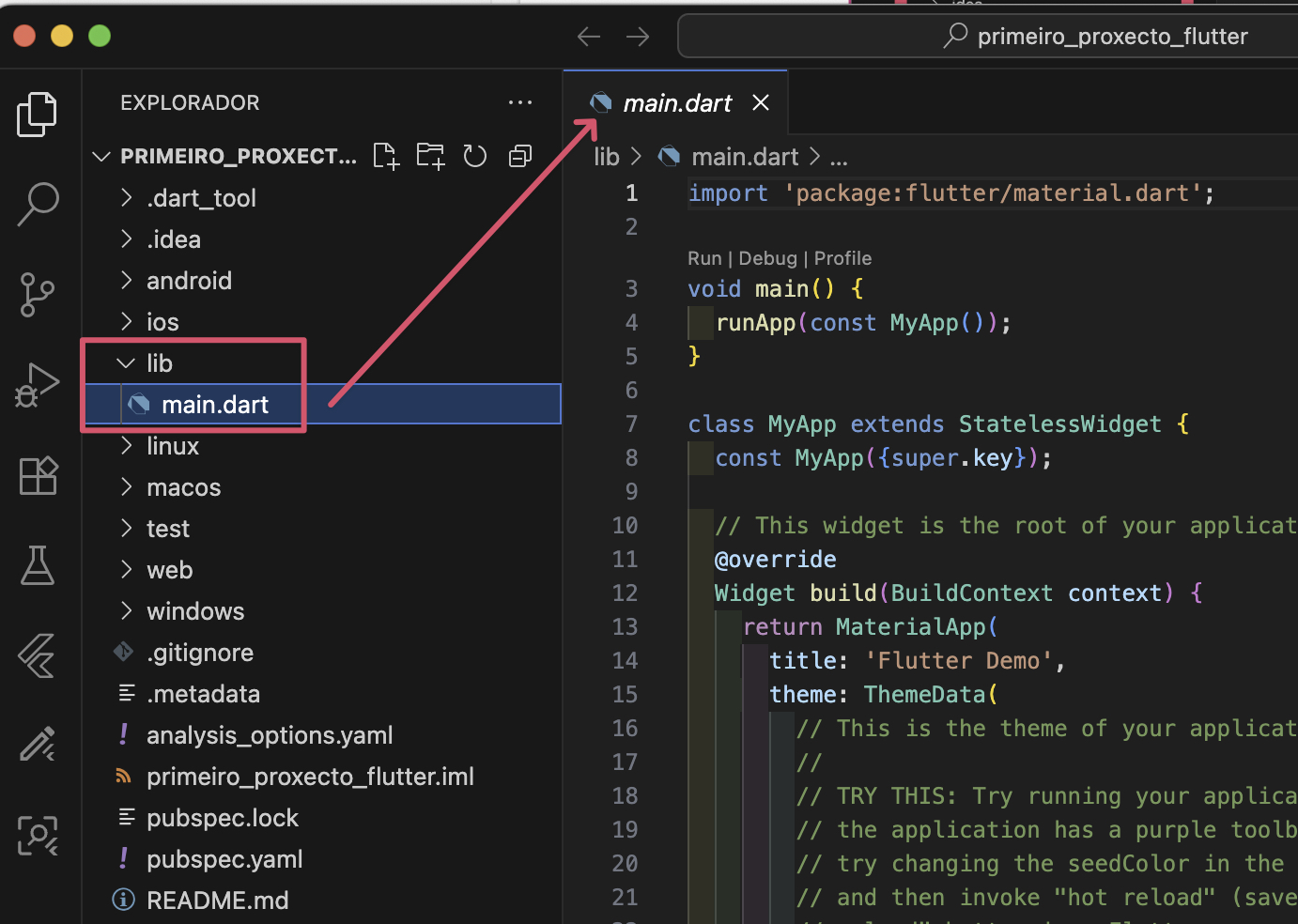
Task: Collapse all folders in explorer
Action: [520, 156]
